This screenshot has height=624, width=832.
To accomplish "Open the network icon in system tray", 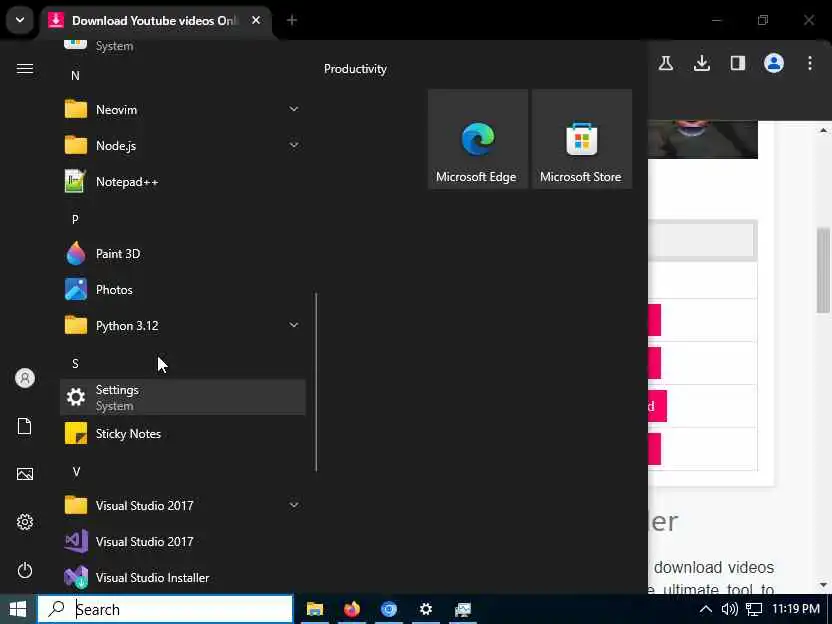I will pos(753,609).
